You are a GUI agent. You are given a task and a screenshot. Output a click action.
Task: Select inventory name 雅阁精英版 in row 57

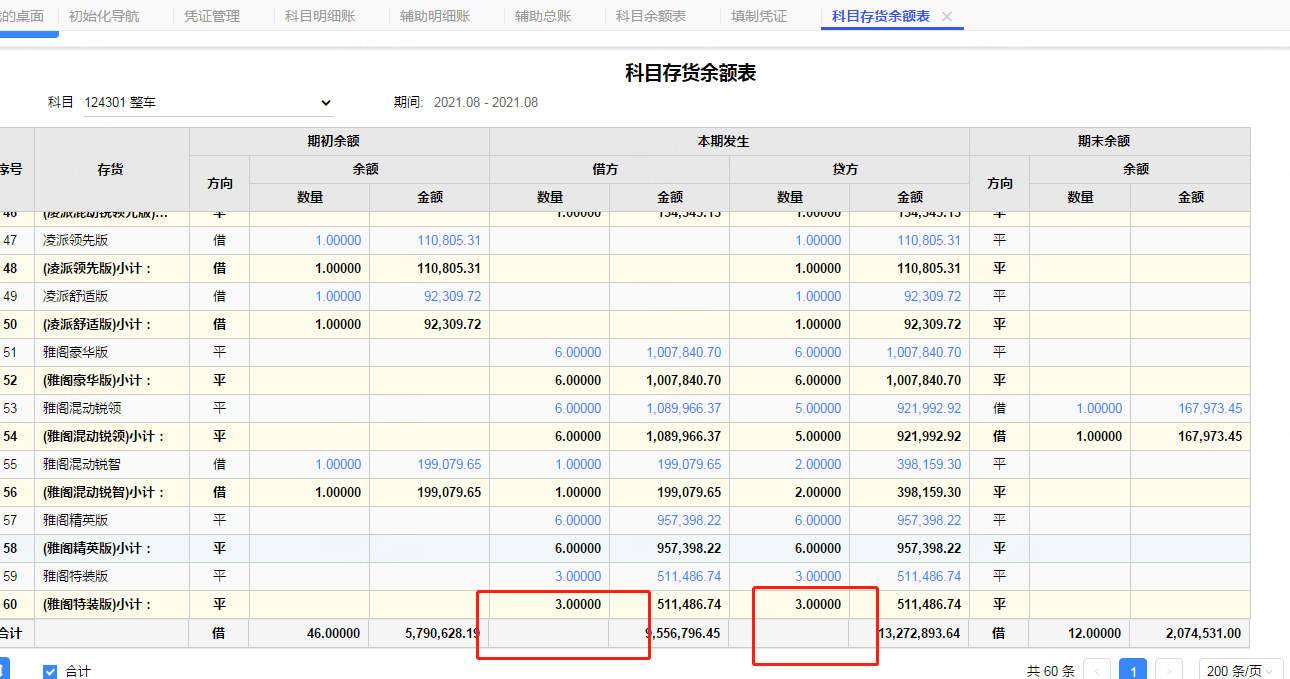click(x=76, y=520)
